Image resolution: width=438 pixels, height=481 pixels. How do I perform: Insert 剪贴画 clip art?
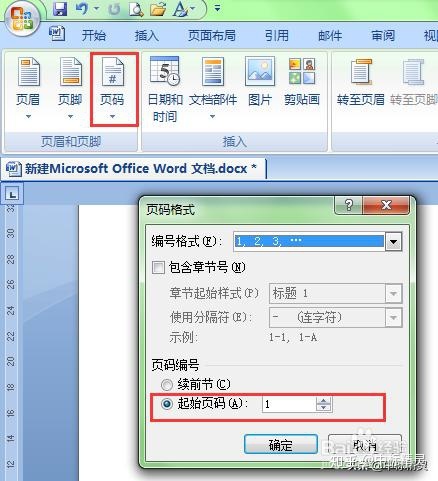302,82
